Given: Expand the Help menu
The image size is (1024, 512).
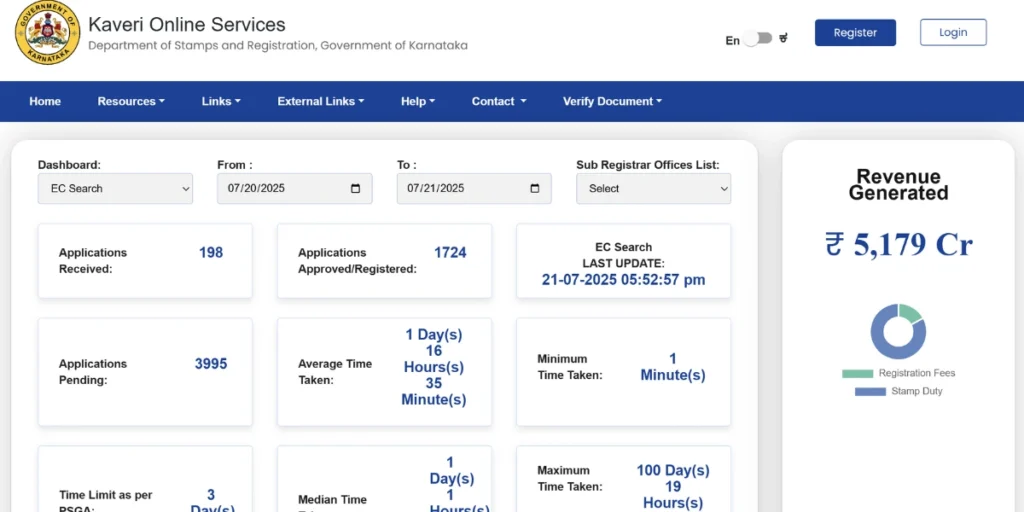Looking at the screenshot, I should click(417, 101).
